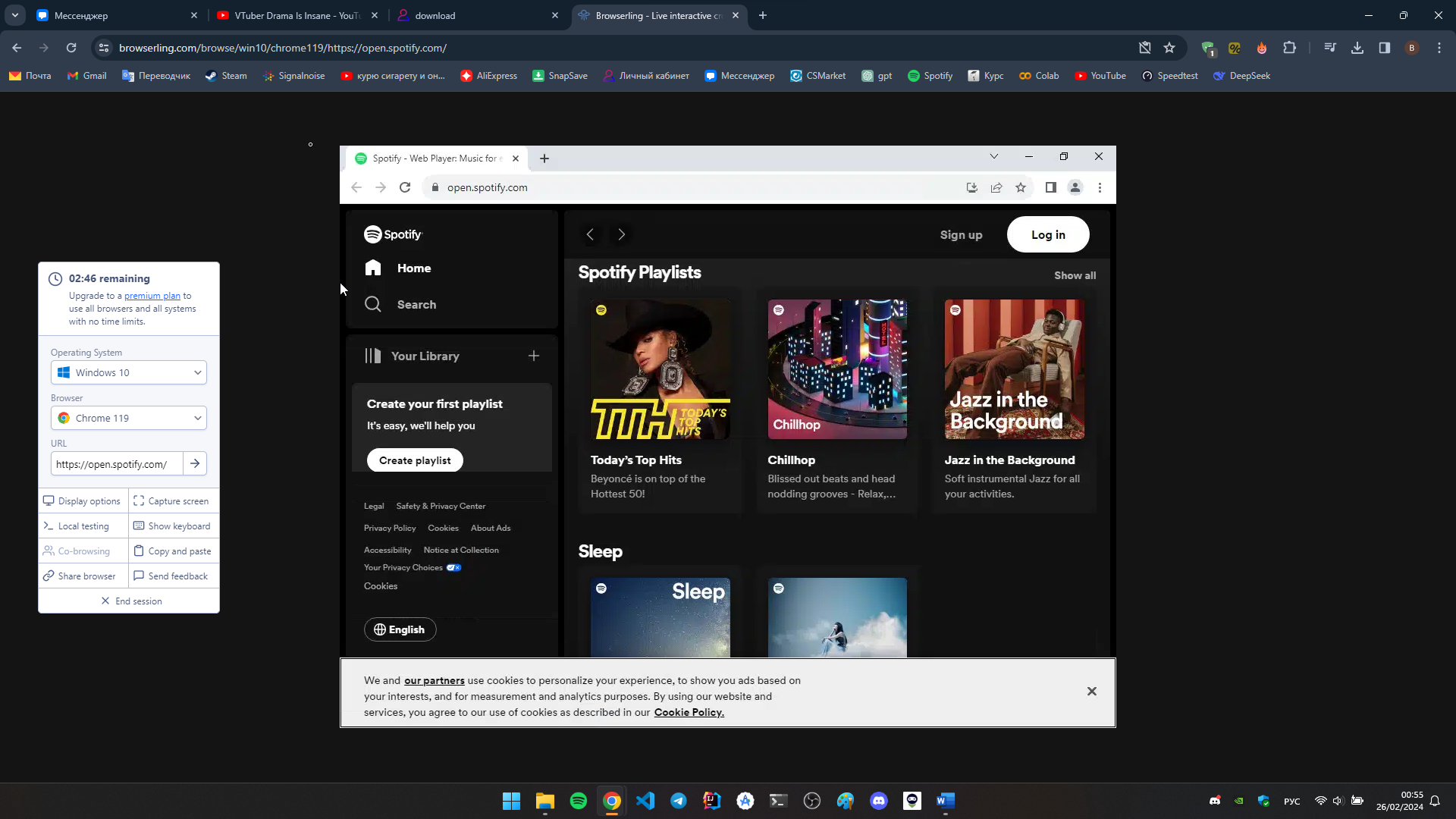This screenshot has height=819, width=1456.
Task: Open the Sleep playlist thumbnail
Action: pyautogui.click(x=661, y=617)
